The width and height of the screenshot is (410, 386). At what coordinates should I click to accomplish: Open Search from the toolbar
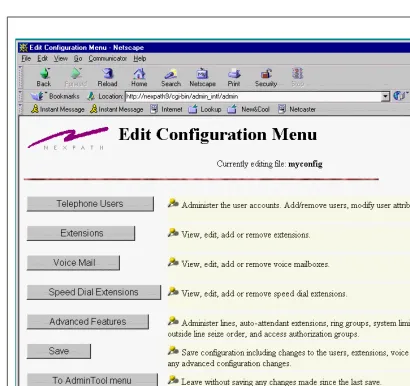[x=171, y=77]
